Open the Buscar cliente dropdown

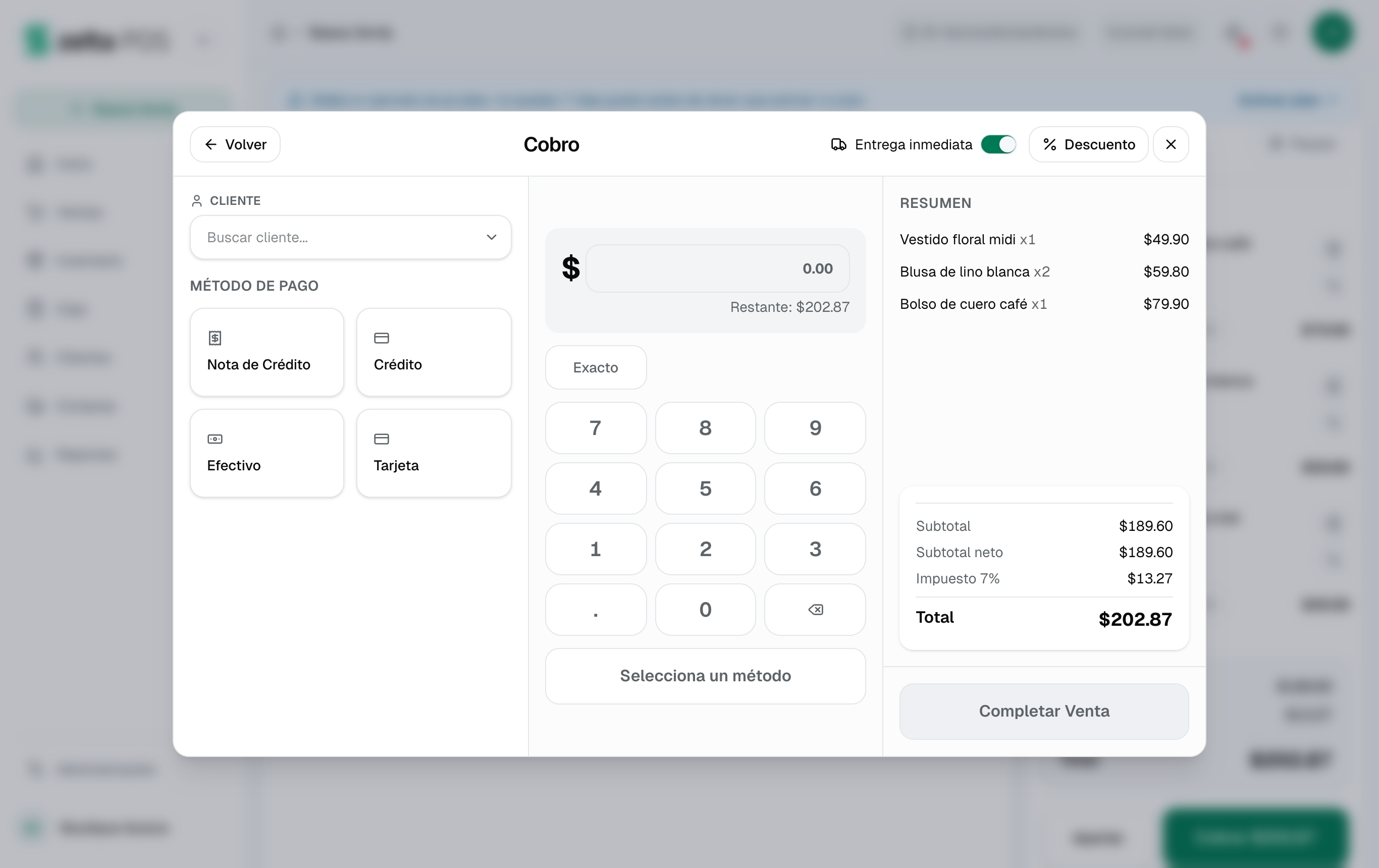pyautogui.click(x=350, y=237)
